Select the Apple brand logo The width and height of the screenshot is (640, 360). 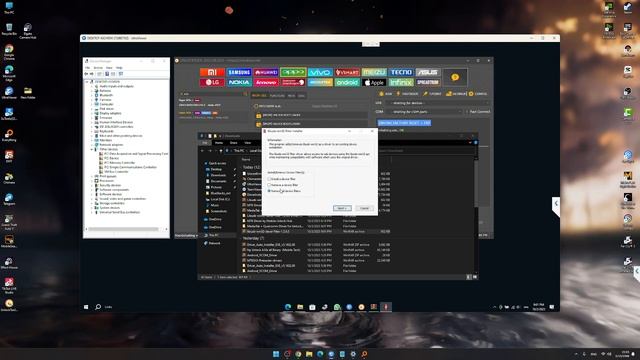[x=374, y=82]
